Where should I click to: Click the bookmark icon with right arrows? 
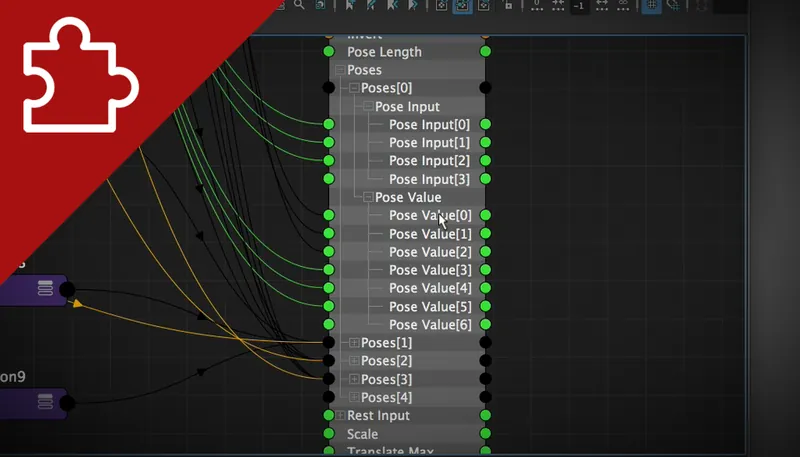[x=413, y=5]
